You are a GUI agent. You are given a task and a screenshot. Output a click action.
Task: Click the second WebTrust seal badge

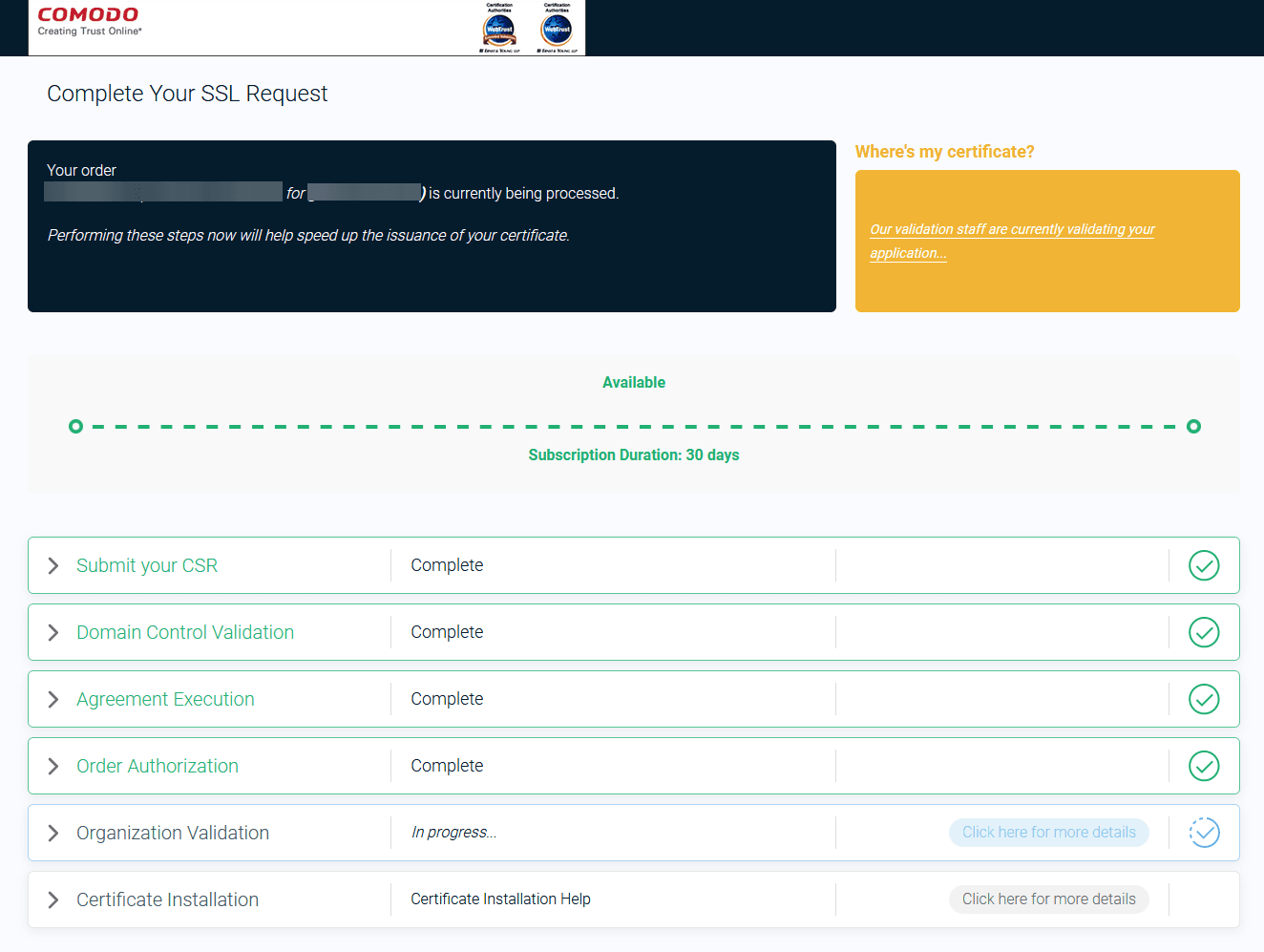click(557, 30)
